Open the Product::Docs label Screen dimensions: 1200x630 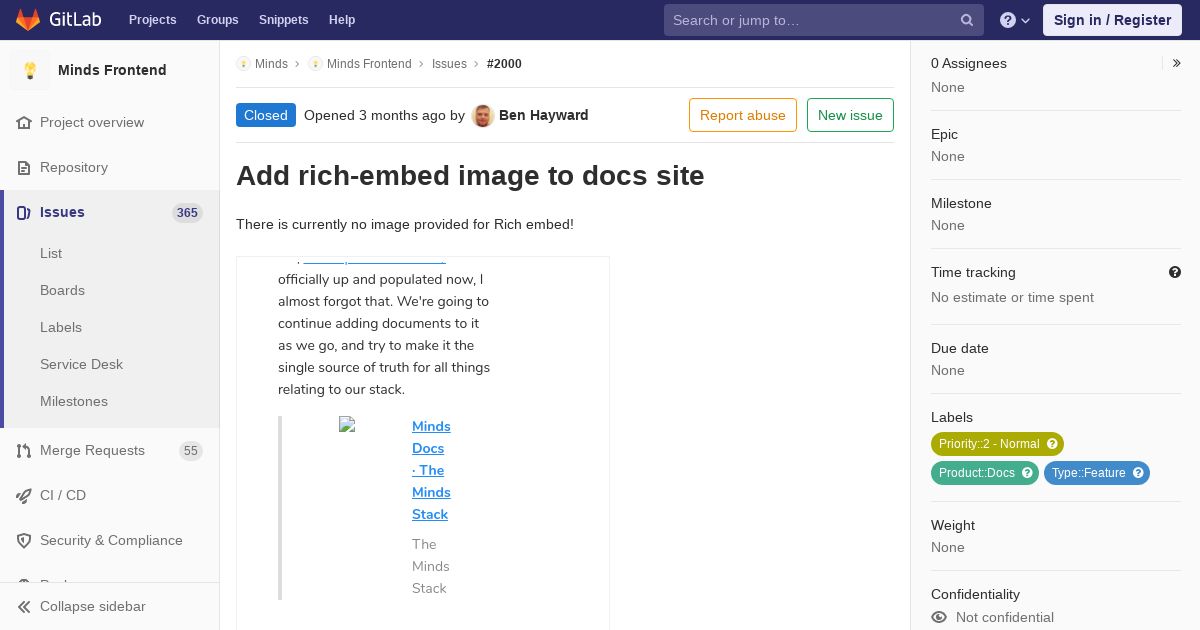point(977,473)
